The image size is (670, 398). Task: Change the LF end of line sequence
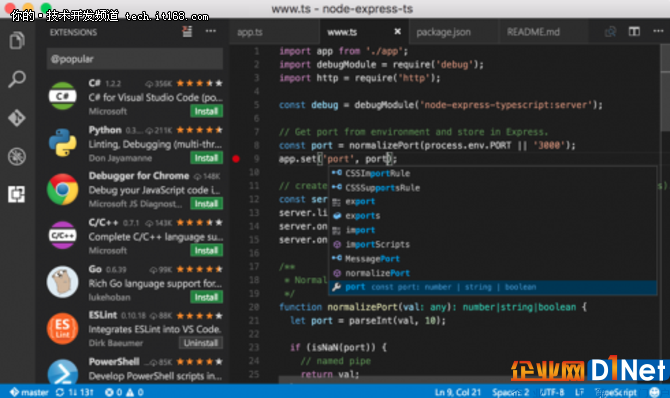click(x=579, y=392)
